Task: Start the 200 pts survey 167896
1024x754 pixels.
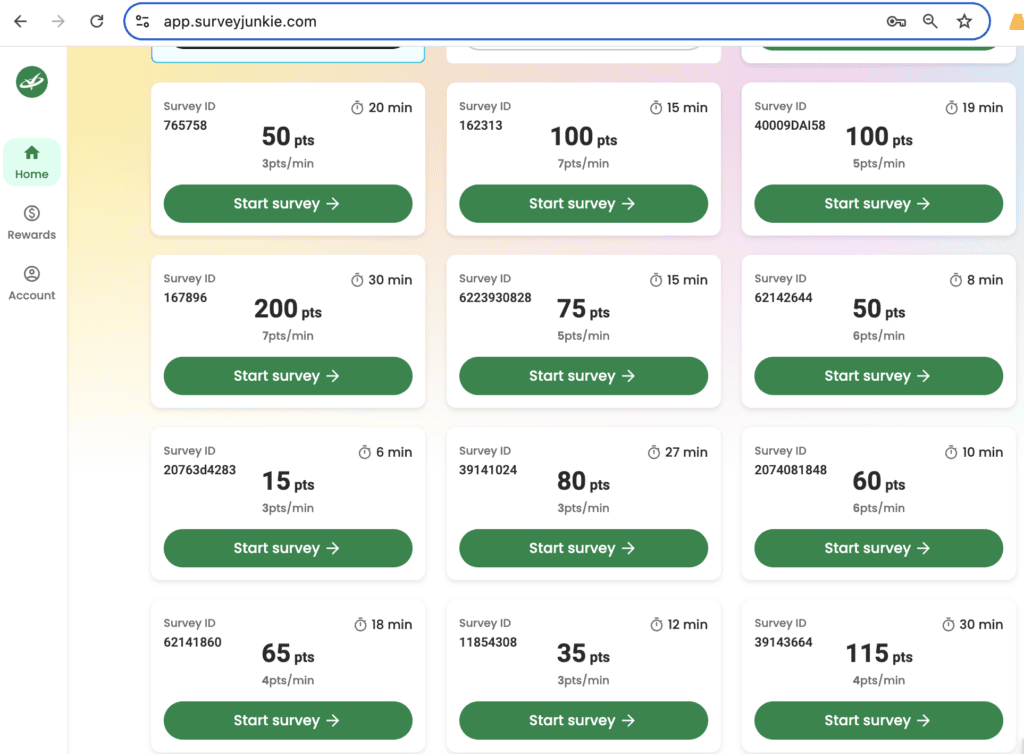Action: (x=288, y=376)
